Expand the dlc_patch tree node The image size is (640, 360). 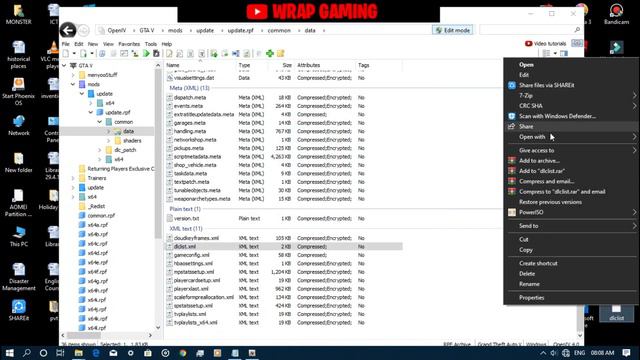coord(100,150)
